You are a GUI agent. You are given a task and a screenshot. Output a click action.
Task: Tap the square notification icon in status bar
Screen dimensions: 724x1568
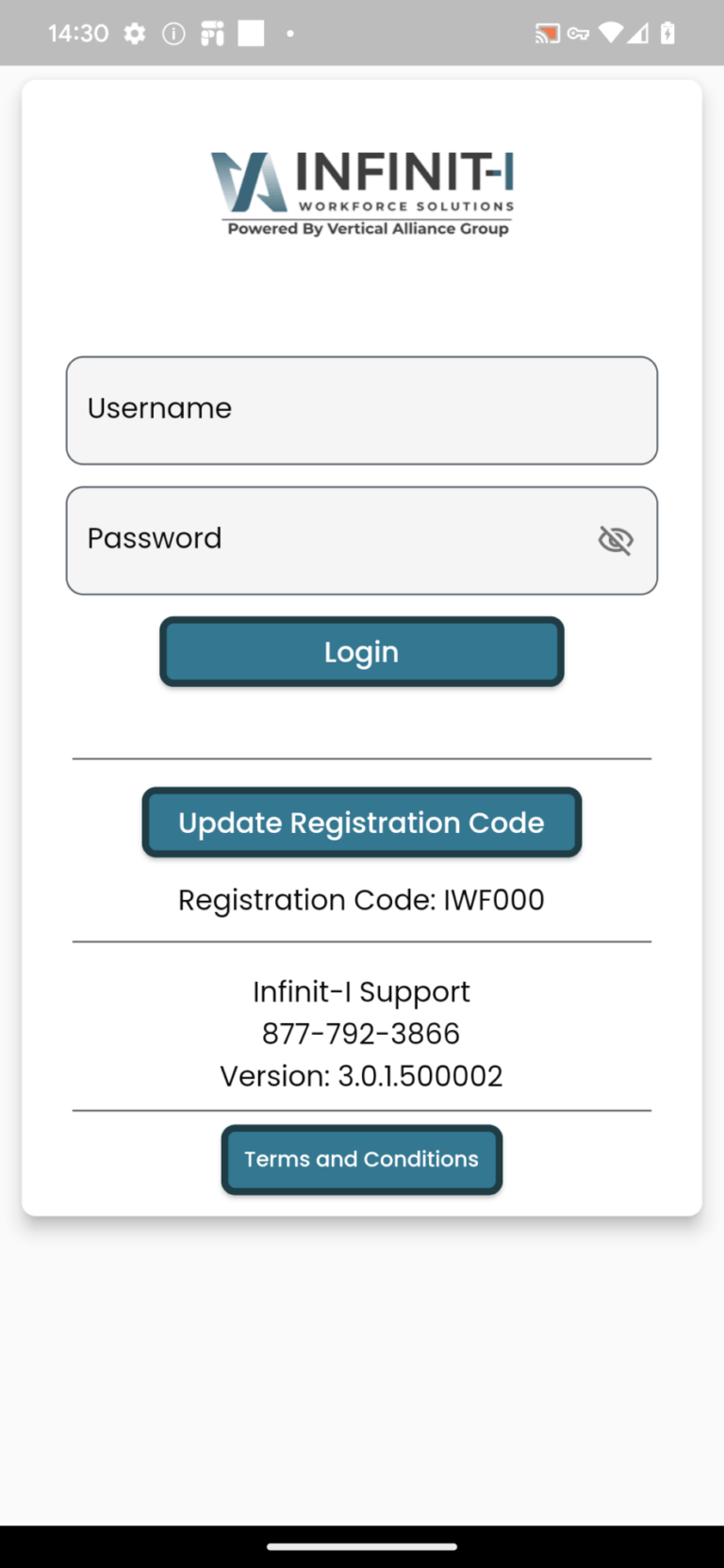[249, 32]
